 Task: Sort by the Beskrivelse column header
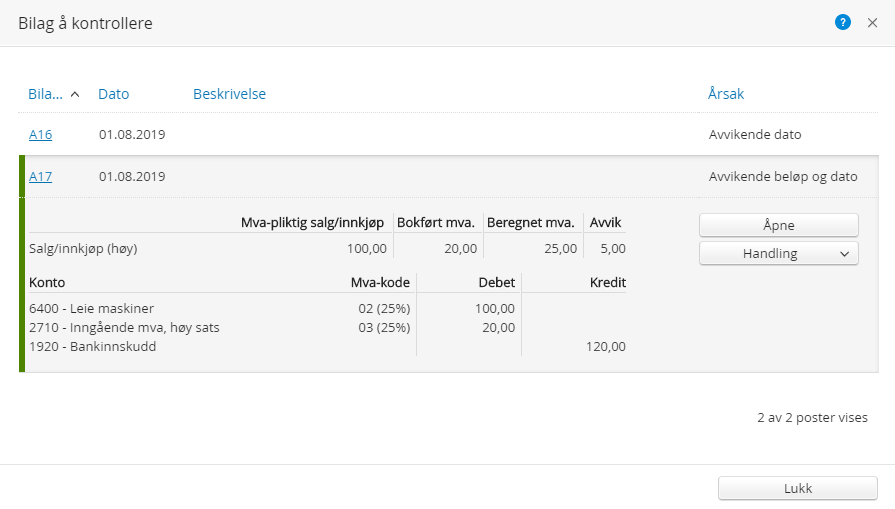(x=229, y=94)
